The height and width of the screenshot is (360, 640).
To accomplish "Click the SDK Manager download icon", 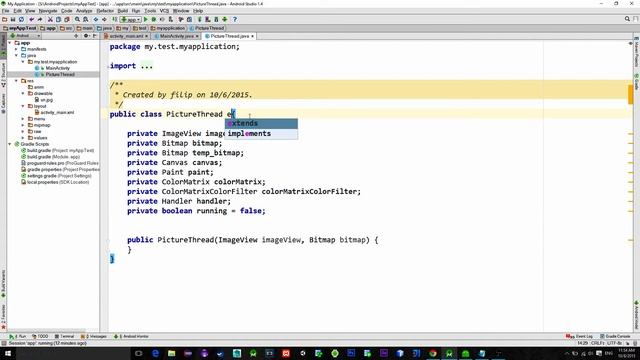I will pyautogui.click(x=224, y=19).
